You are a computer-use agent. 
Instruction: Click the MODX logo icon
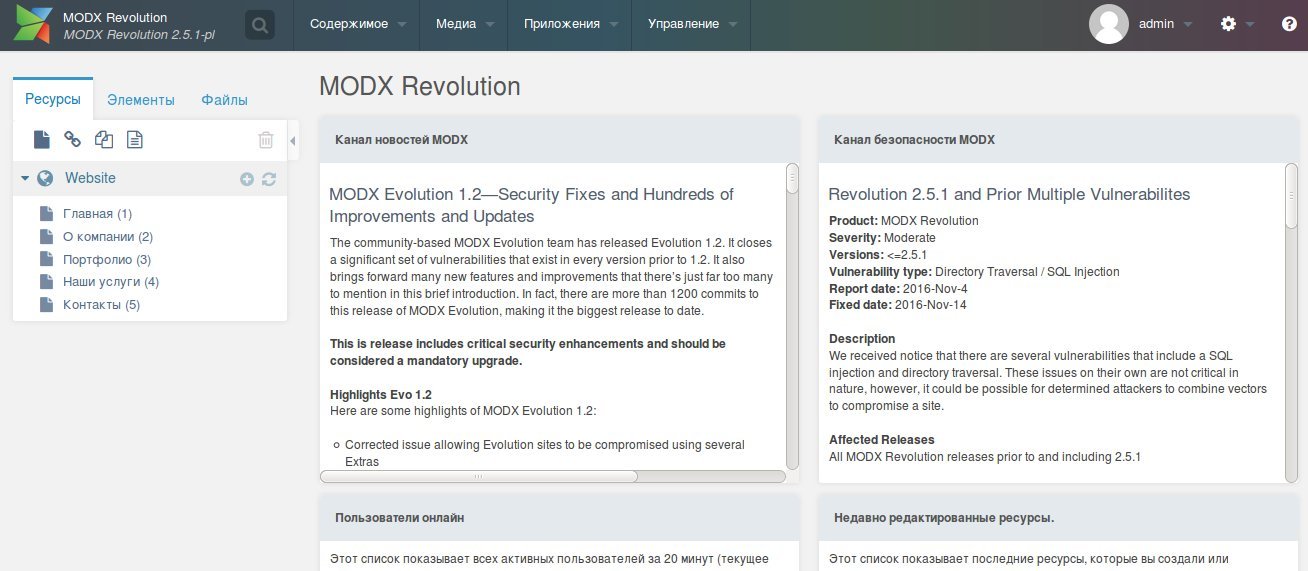click(x=33, y=25)
